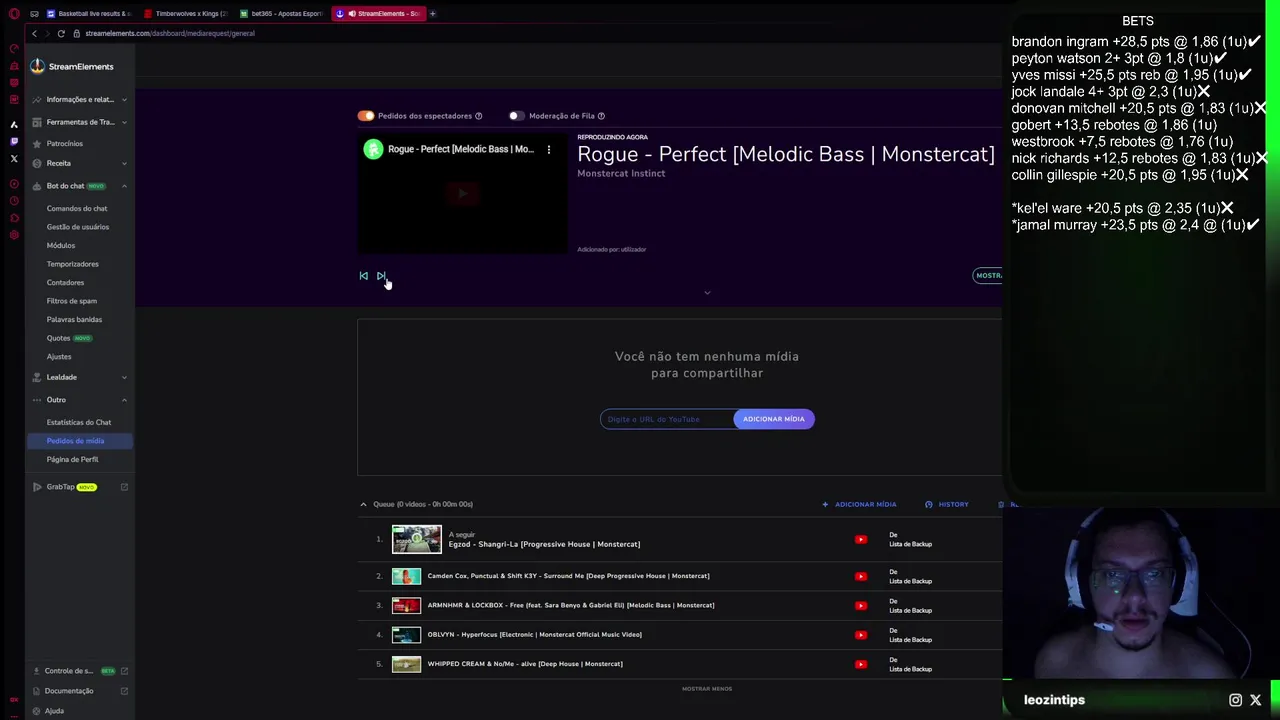Open Estatísticas do Chat
The height and width of the screenshot is (720, 1280).
[79, 422]
